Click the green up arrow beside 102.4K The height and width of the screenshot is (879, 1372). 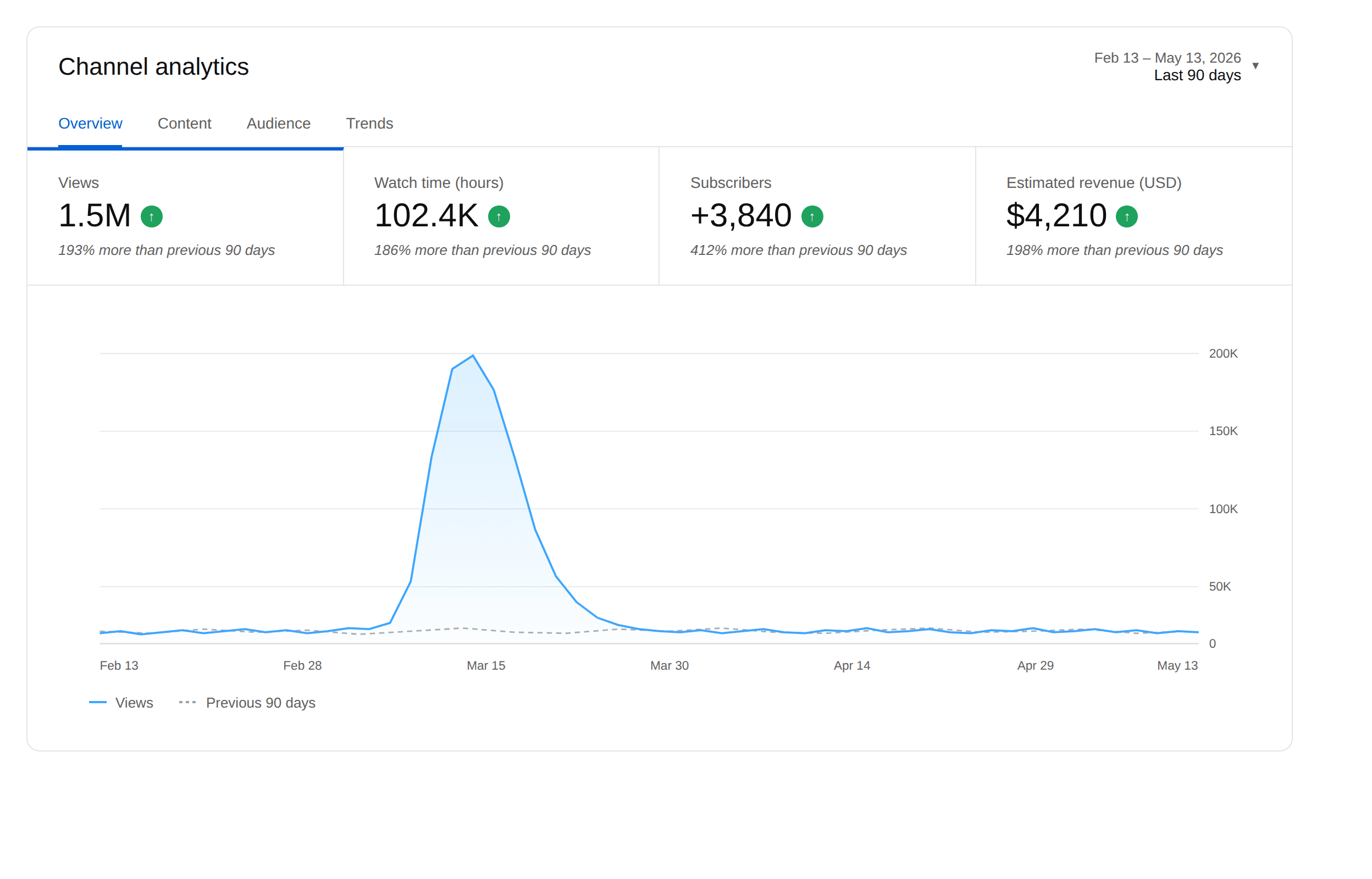[x=499, y=216]
